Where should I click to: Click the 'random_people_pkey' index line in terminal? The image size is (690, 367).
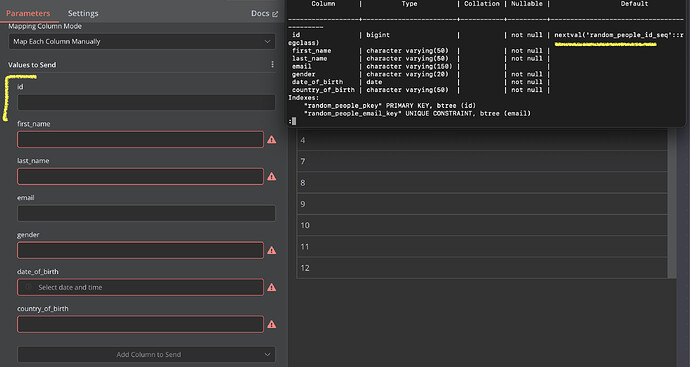point(389,106)
